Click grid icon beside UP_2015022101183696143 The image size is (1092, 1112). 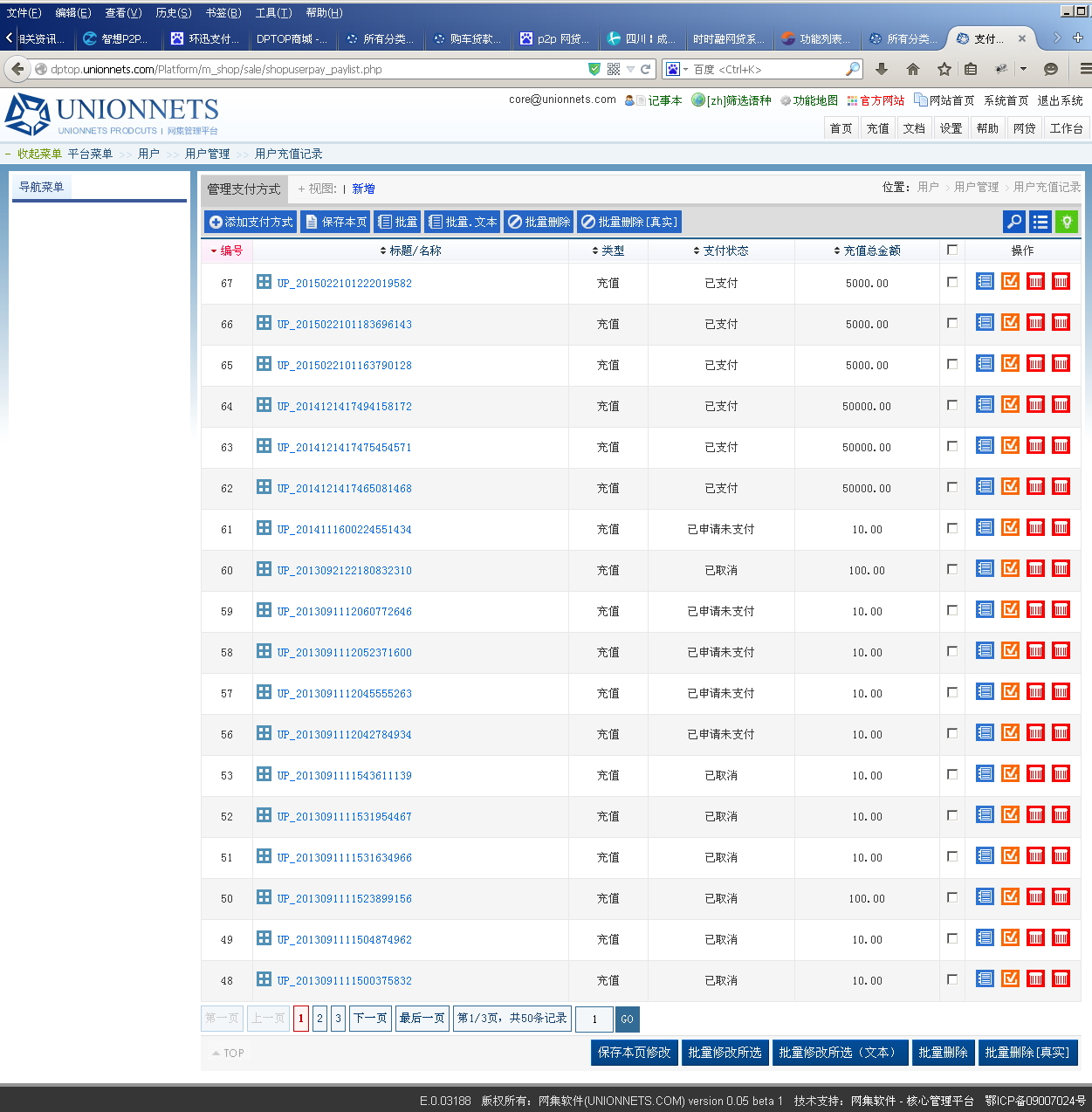[264, 323]
